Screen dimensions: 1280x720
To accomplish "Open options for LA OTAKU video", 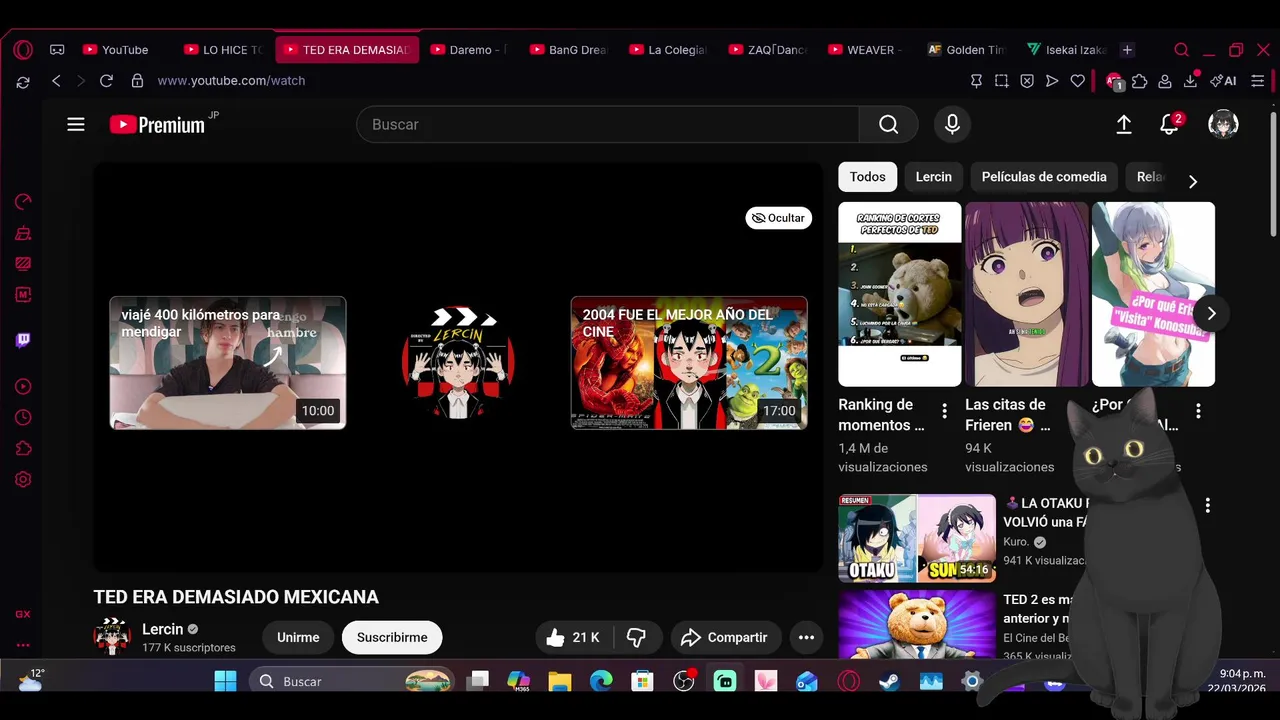I will [1207, 506].
